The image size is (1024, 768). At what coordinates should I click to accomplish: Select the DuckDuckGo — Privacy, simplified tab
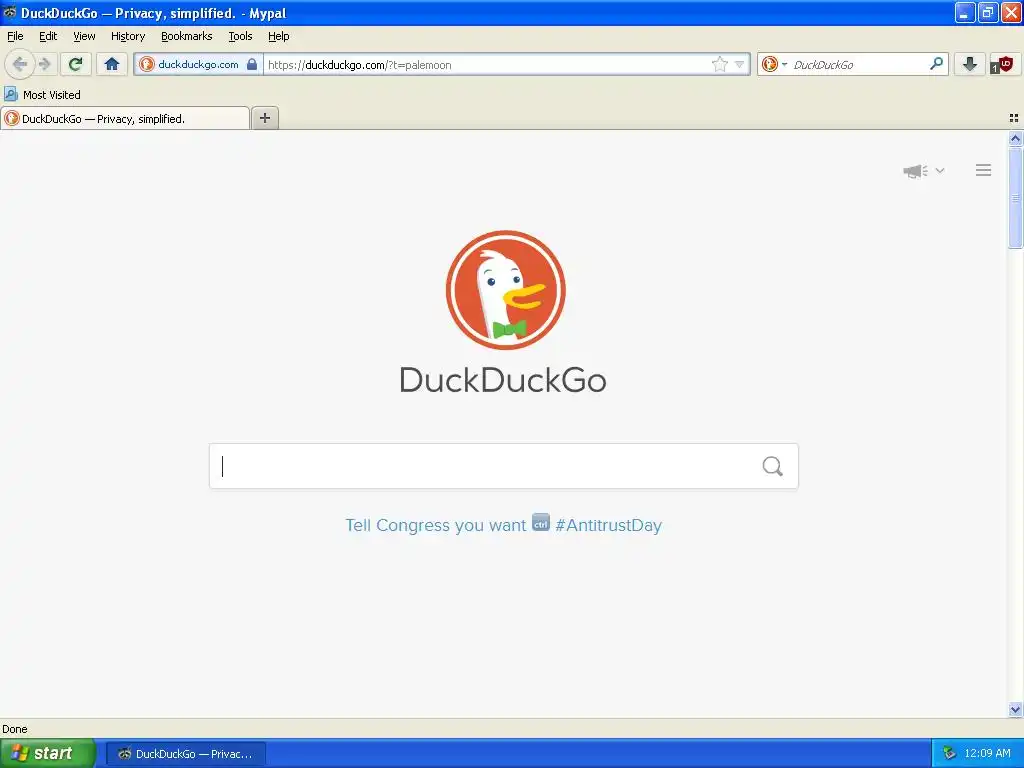pyautogui.click(x=125, y=118)
